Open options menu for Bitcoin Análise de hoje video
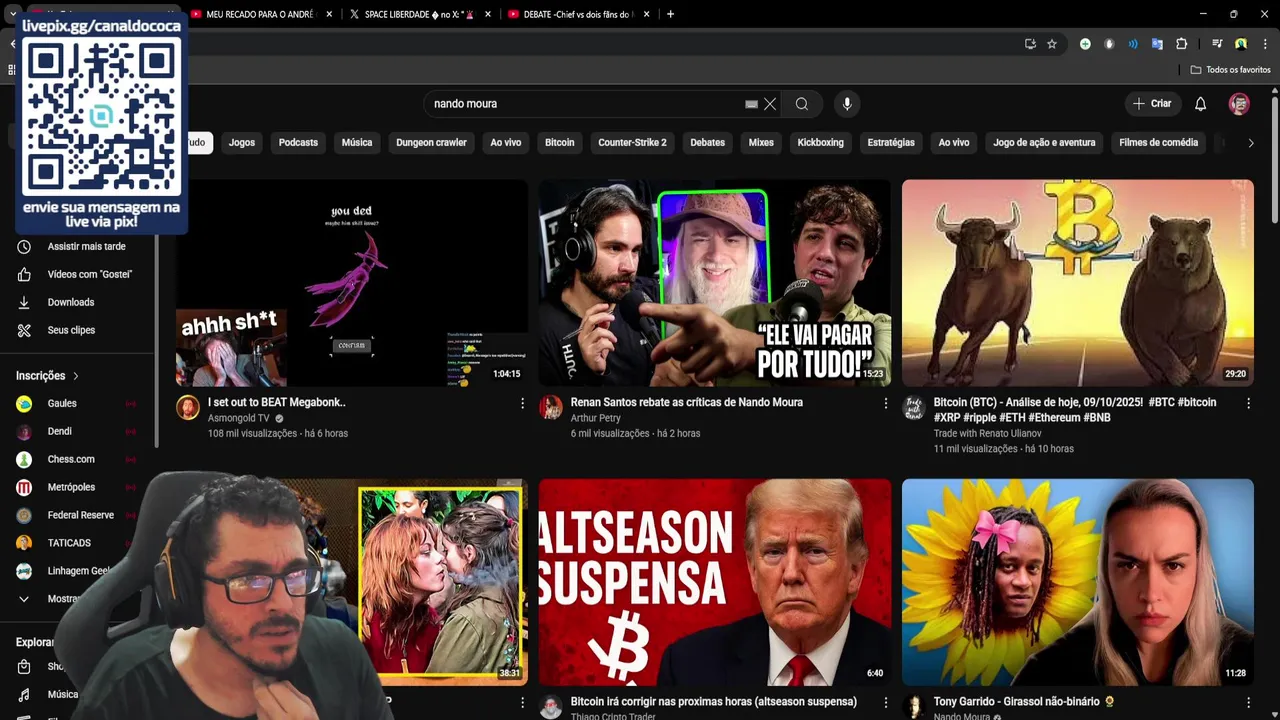The image size is (1280, 720). point(1248,403)
